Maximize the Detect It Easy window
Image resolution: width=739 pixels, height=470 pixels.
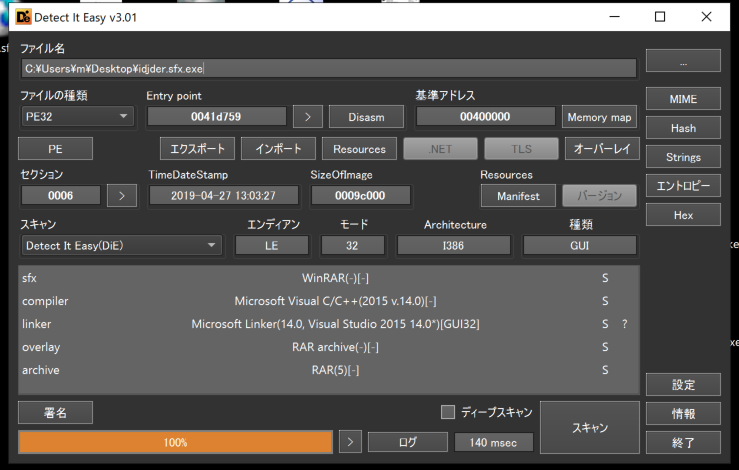tap(660, 17)
